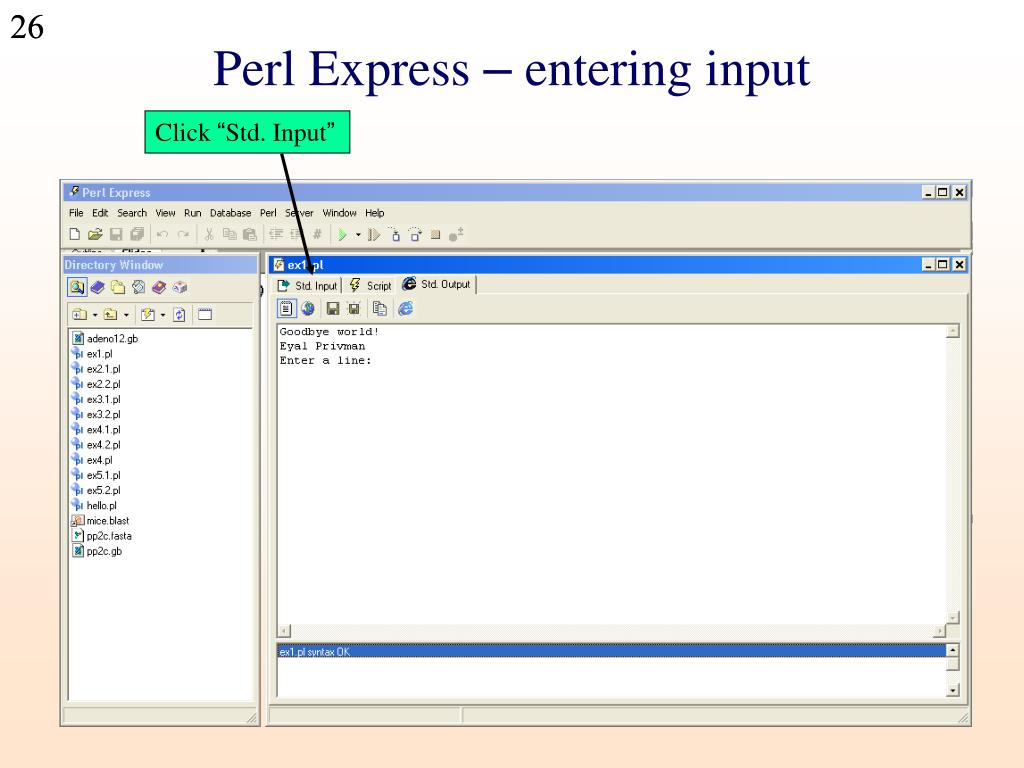Click the Open file folder icon

tap(95, 234)
